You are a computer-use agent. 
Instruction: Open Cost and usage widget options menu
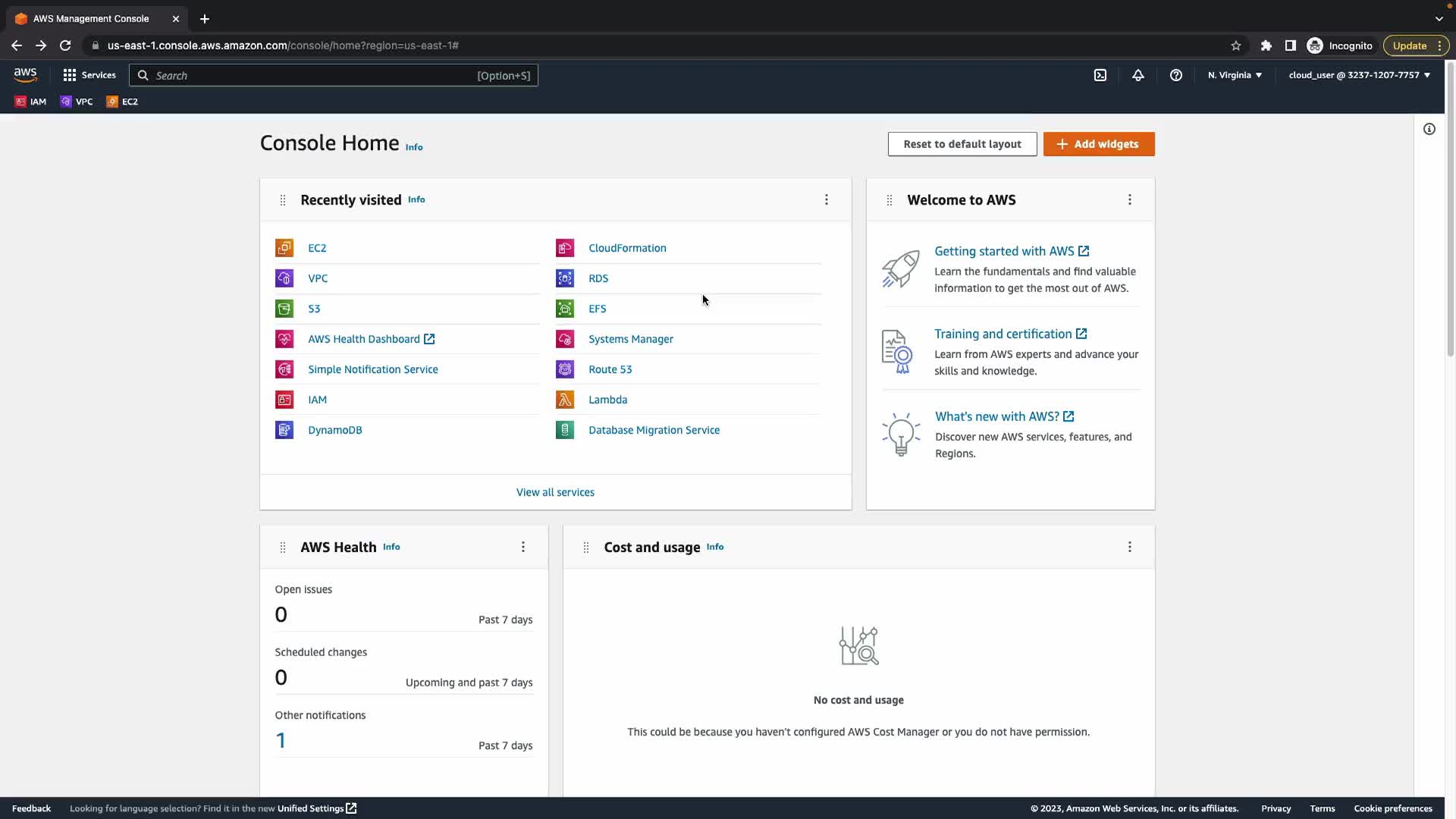point(1130,547)
